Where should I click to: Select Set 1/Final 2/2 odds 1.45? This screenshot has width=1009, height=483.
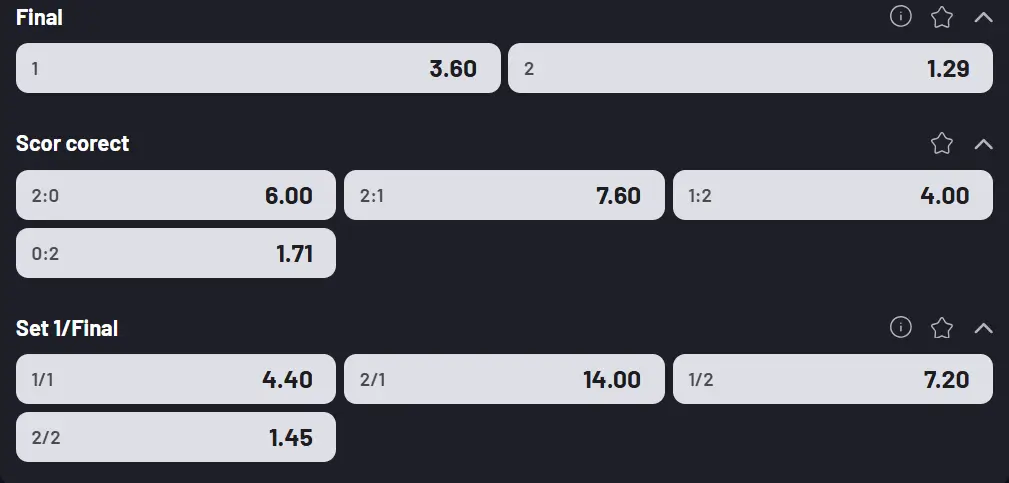176,437
